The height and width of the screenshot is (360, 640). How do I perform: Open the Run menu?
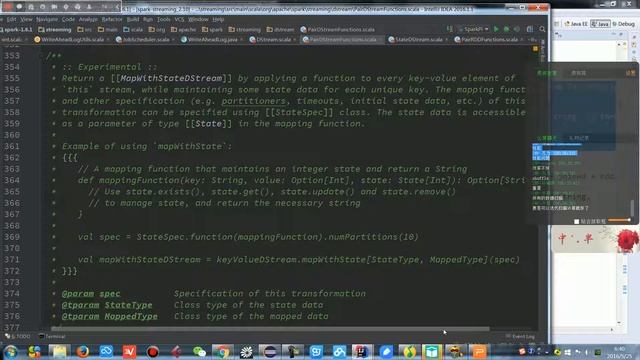click(148, 19)
